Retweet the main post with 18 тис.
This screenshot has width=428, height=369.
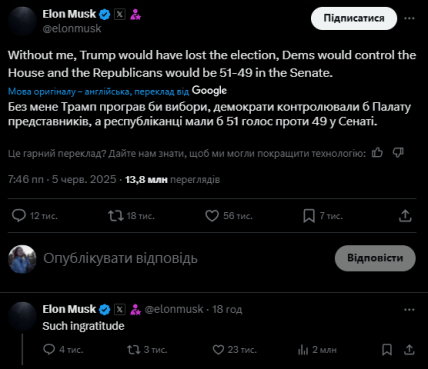point(116,216)
